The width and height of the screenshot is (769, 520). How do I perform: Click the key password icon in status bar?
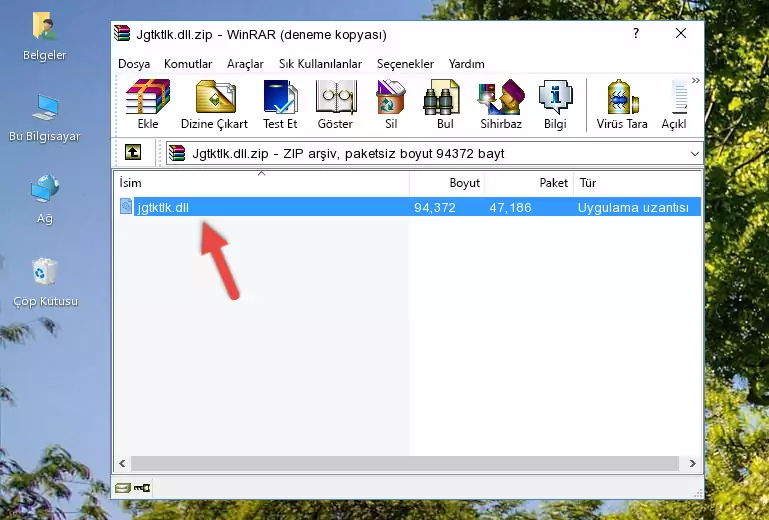[142, 488]
